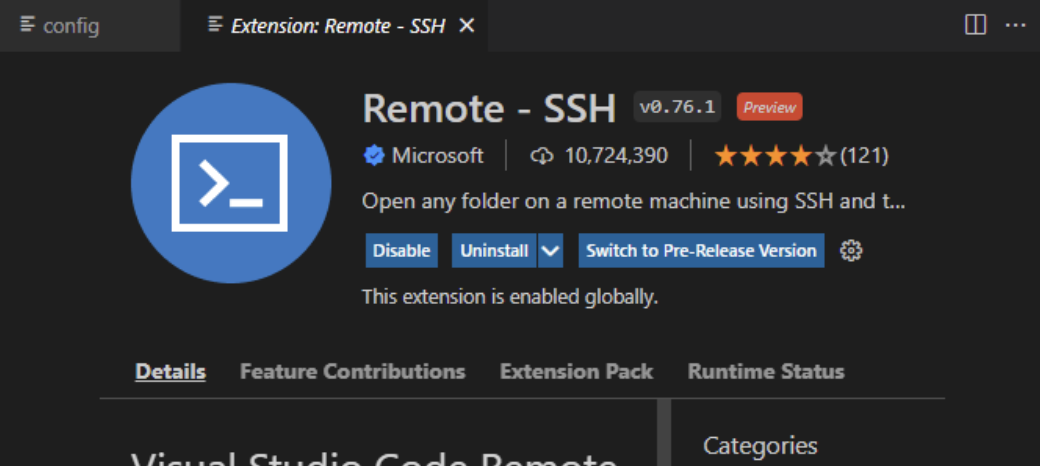Open the Details tab
Image resolution: width=1040 pixels, height=466 pixels.
click(170, 371)
